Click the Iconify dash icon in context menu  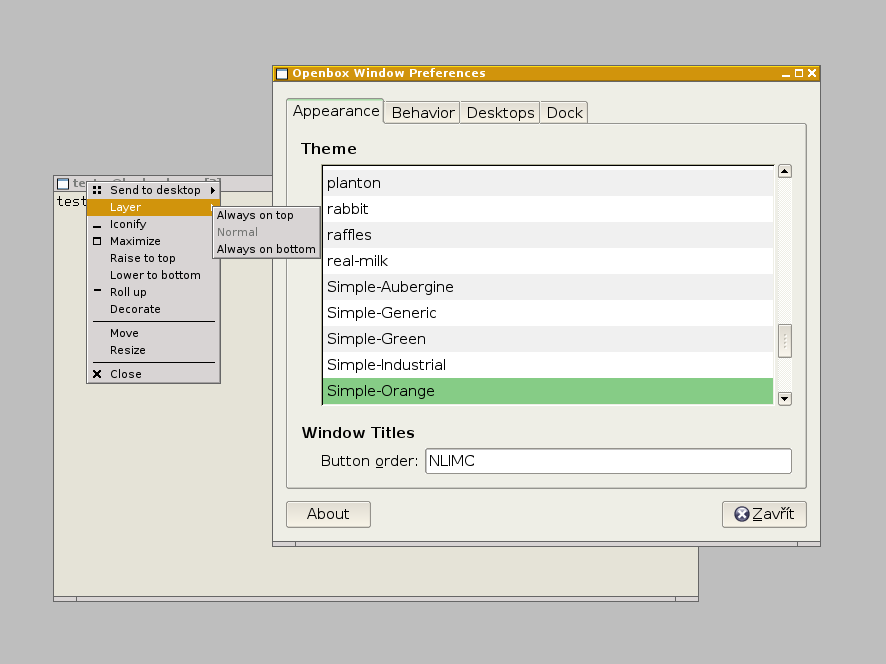click(97, 226)
